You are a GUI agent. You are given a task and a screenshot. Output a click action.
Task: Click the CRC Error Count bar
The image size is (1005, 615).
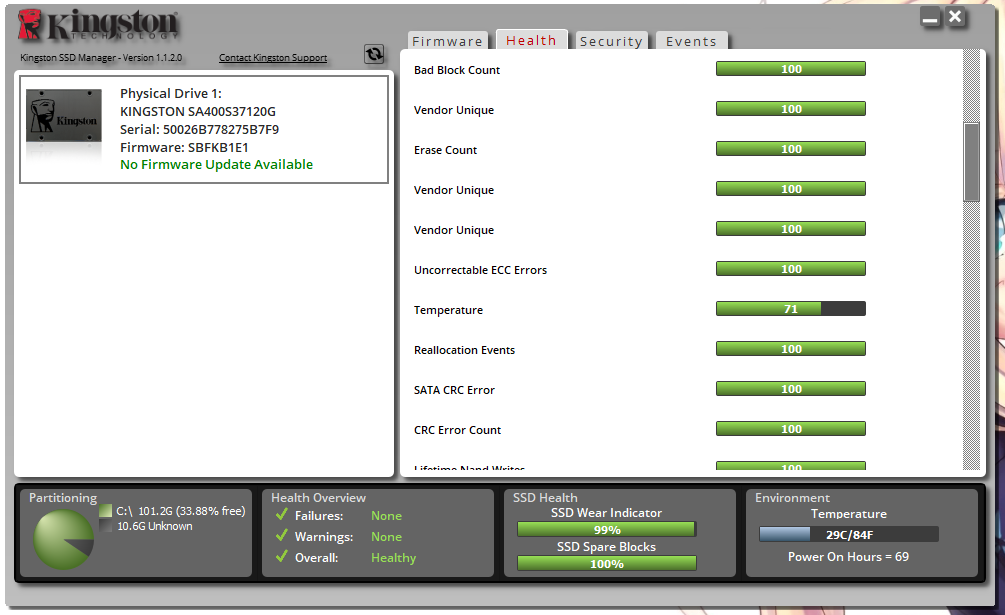(791, 429)
